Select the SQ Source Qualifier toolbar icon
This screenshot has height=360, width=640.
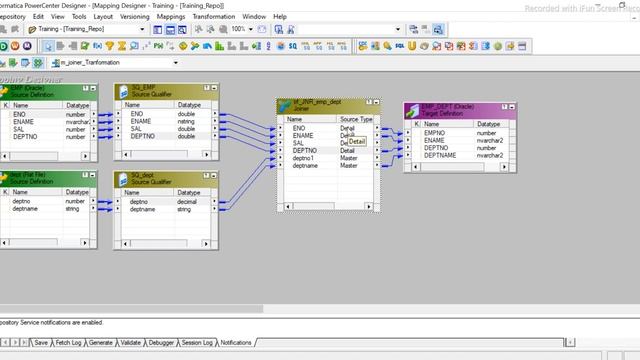click(293, 46)
